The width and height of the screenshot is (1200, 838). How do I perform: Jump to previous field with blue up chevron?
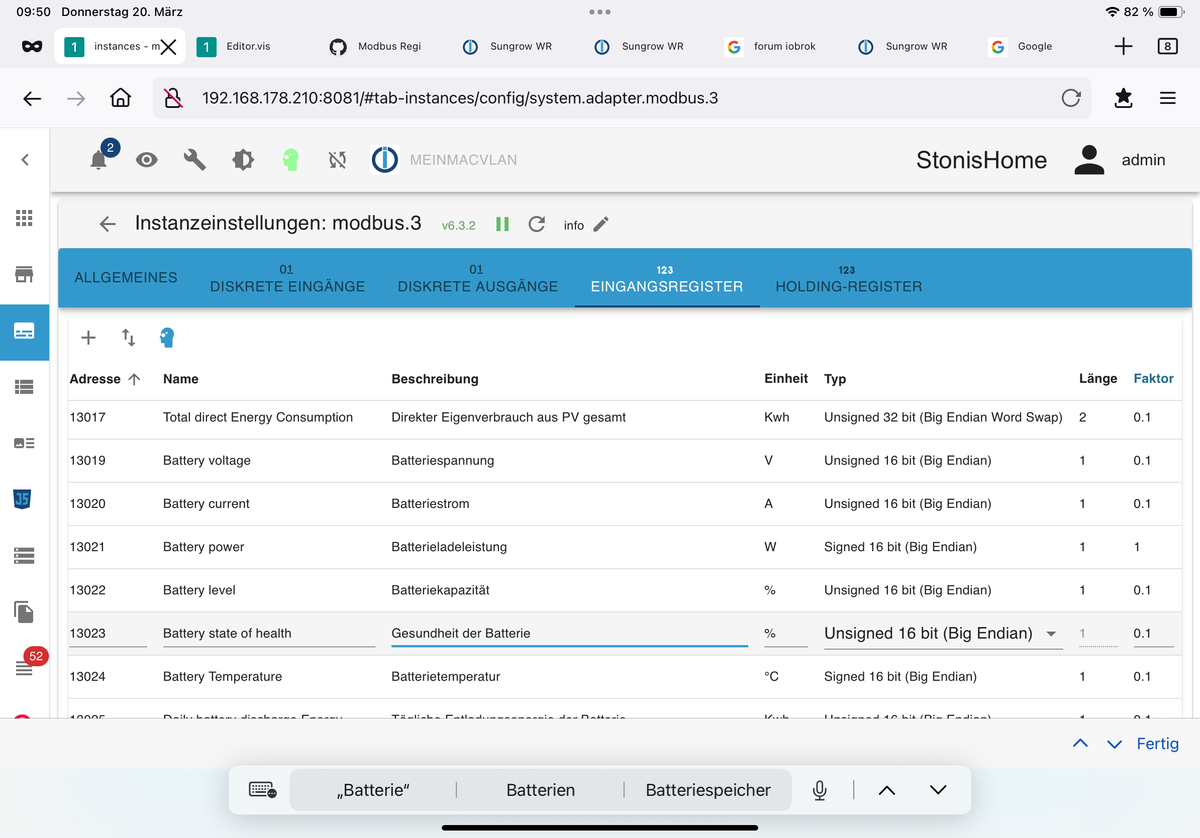(1079, 744)
